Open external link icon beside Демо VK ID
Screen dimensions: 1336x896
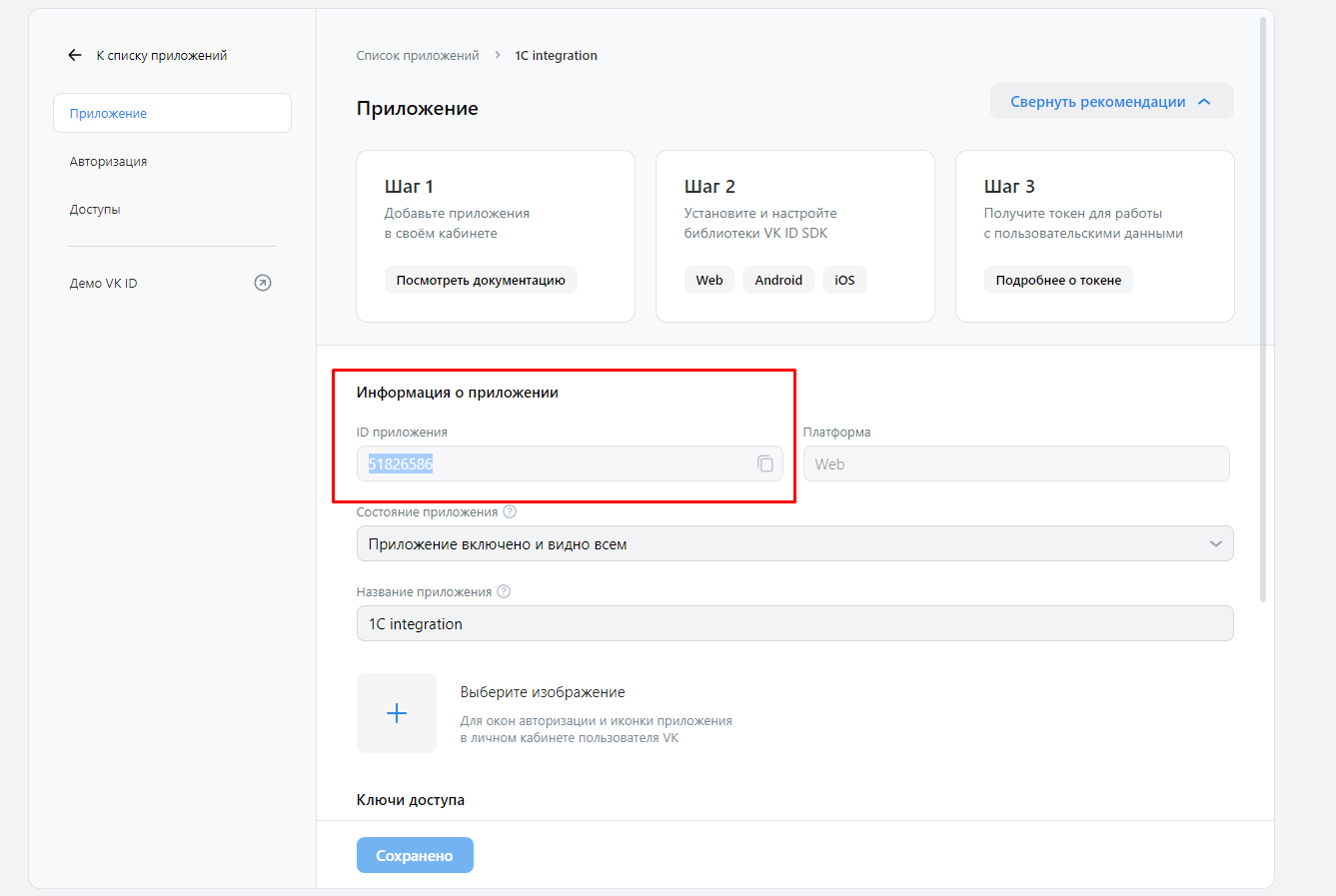tap(263, 283)
